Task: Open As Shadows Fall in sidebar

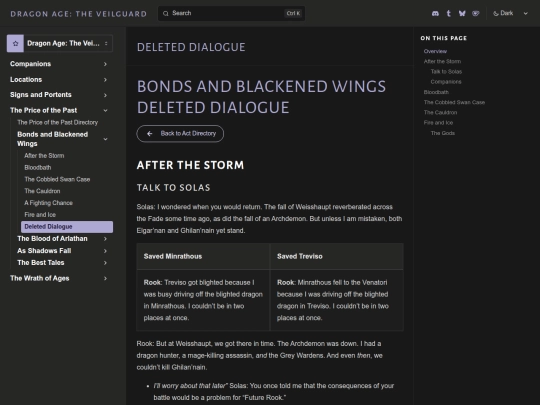Action: coord(44,251)
